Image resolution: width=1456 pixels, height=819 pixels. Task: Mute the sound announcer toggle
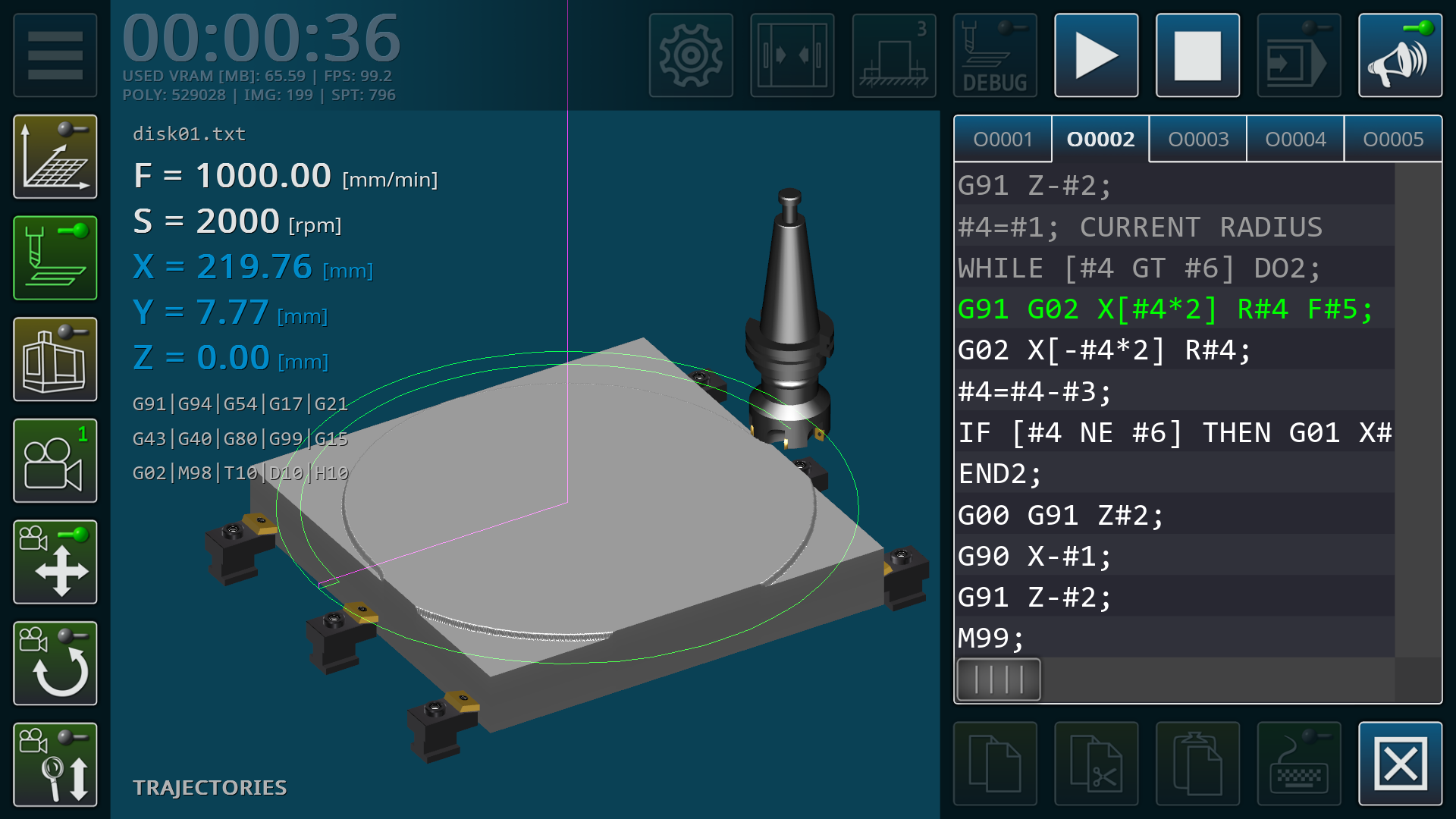click(1400, 55)
